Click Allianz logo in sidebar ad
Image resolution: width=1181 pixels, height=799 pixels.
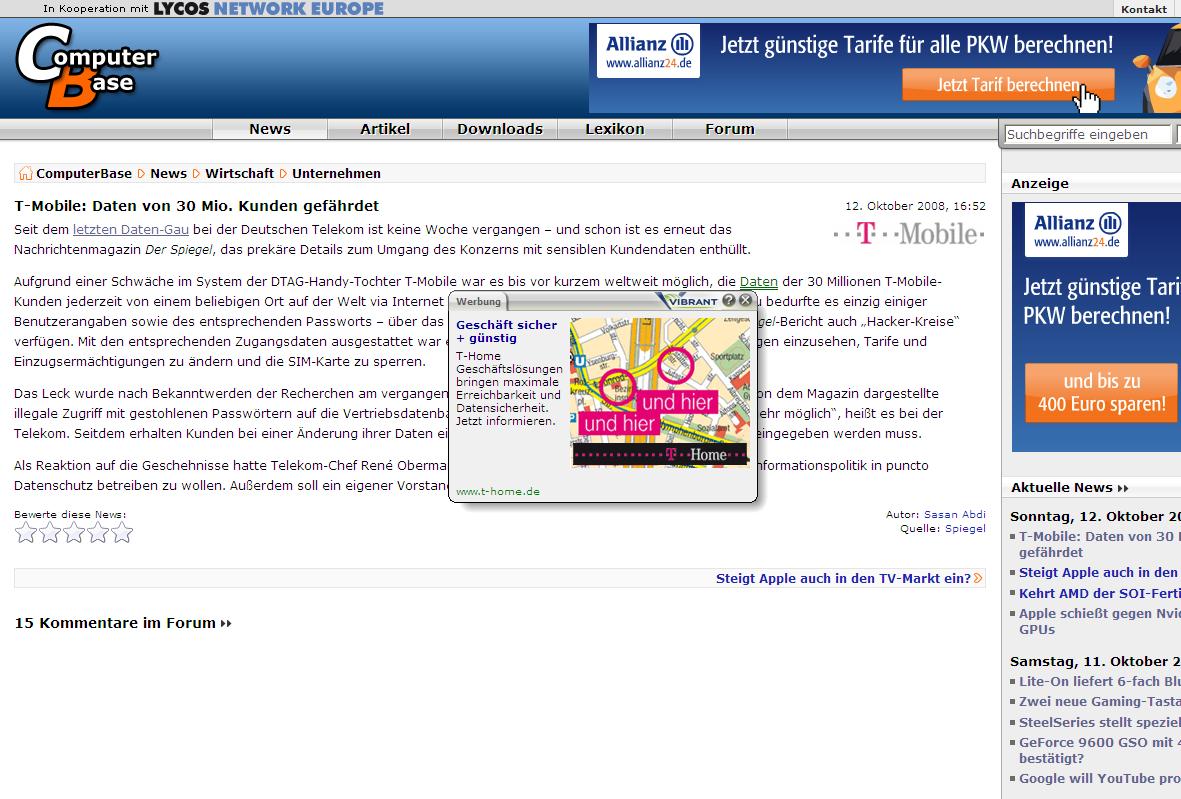point(1076,230)
